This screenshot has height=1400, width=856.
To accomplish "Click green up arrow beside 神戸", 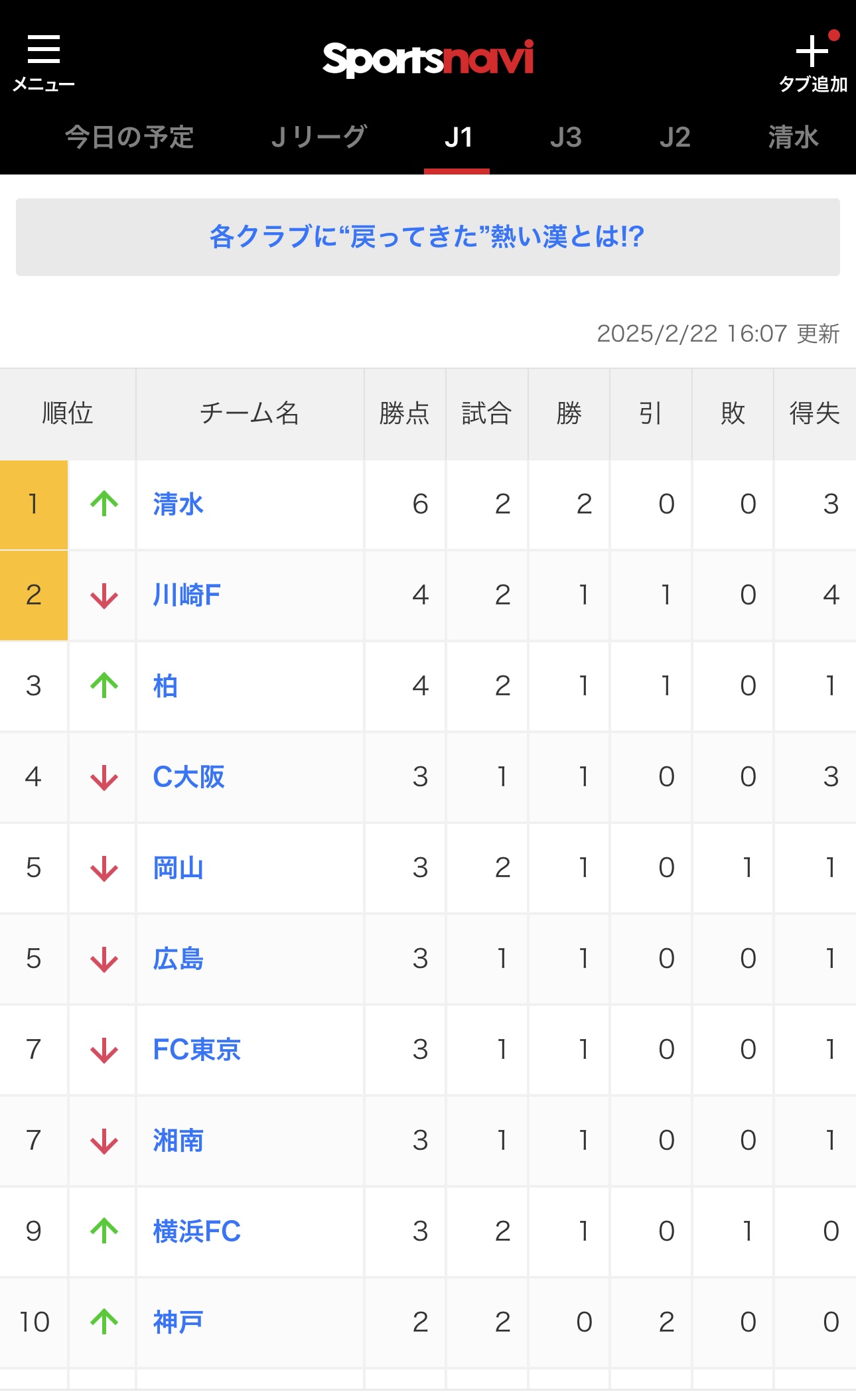I will [x=104, y=1322].
